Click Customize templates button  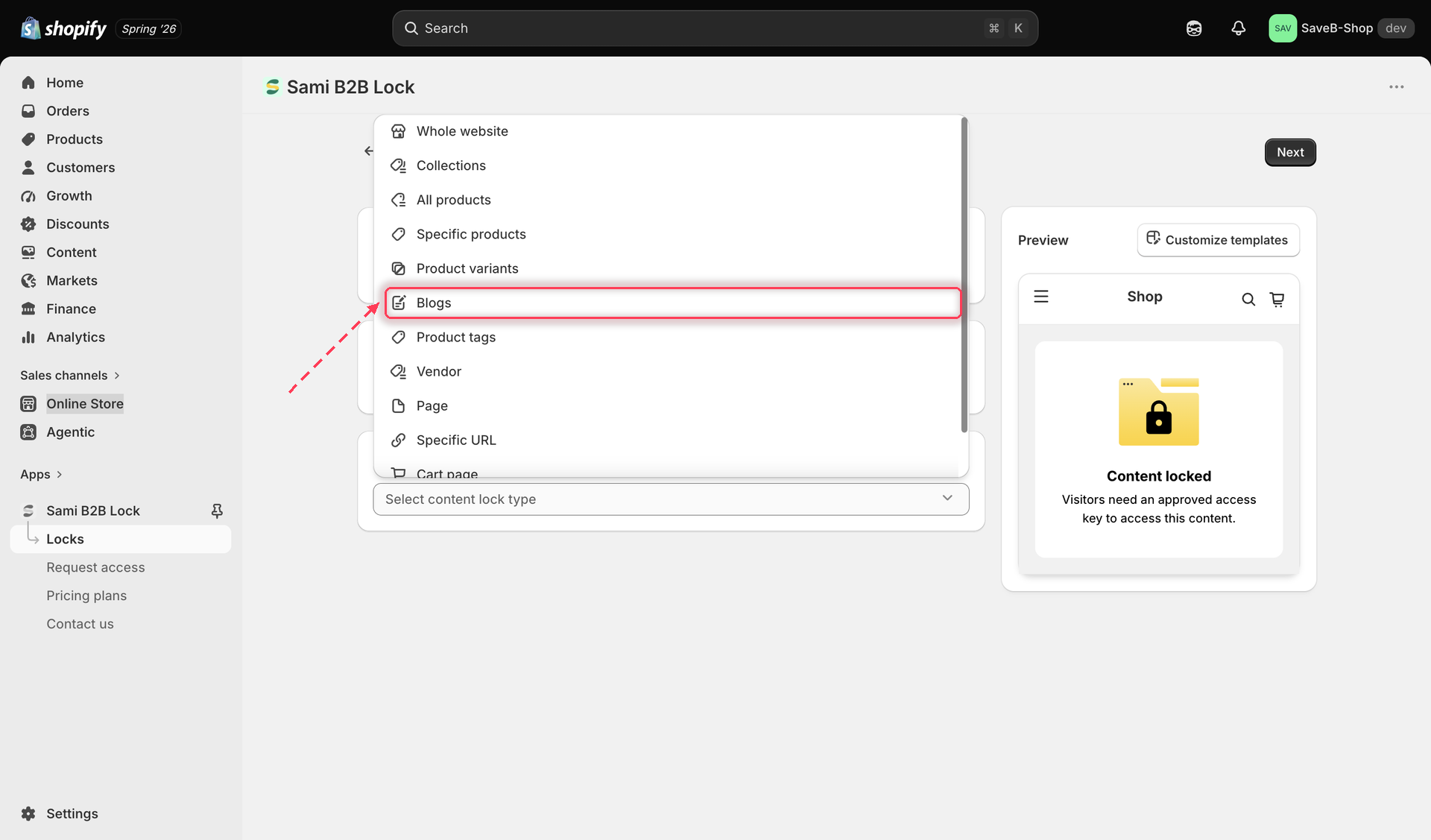[1218, 240]
